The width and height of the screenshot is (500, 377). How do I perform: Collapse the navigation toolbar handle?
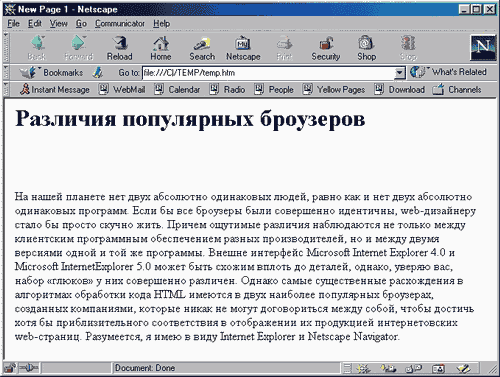click(6, 47)
